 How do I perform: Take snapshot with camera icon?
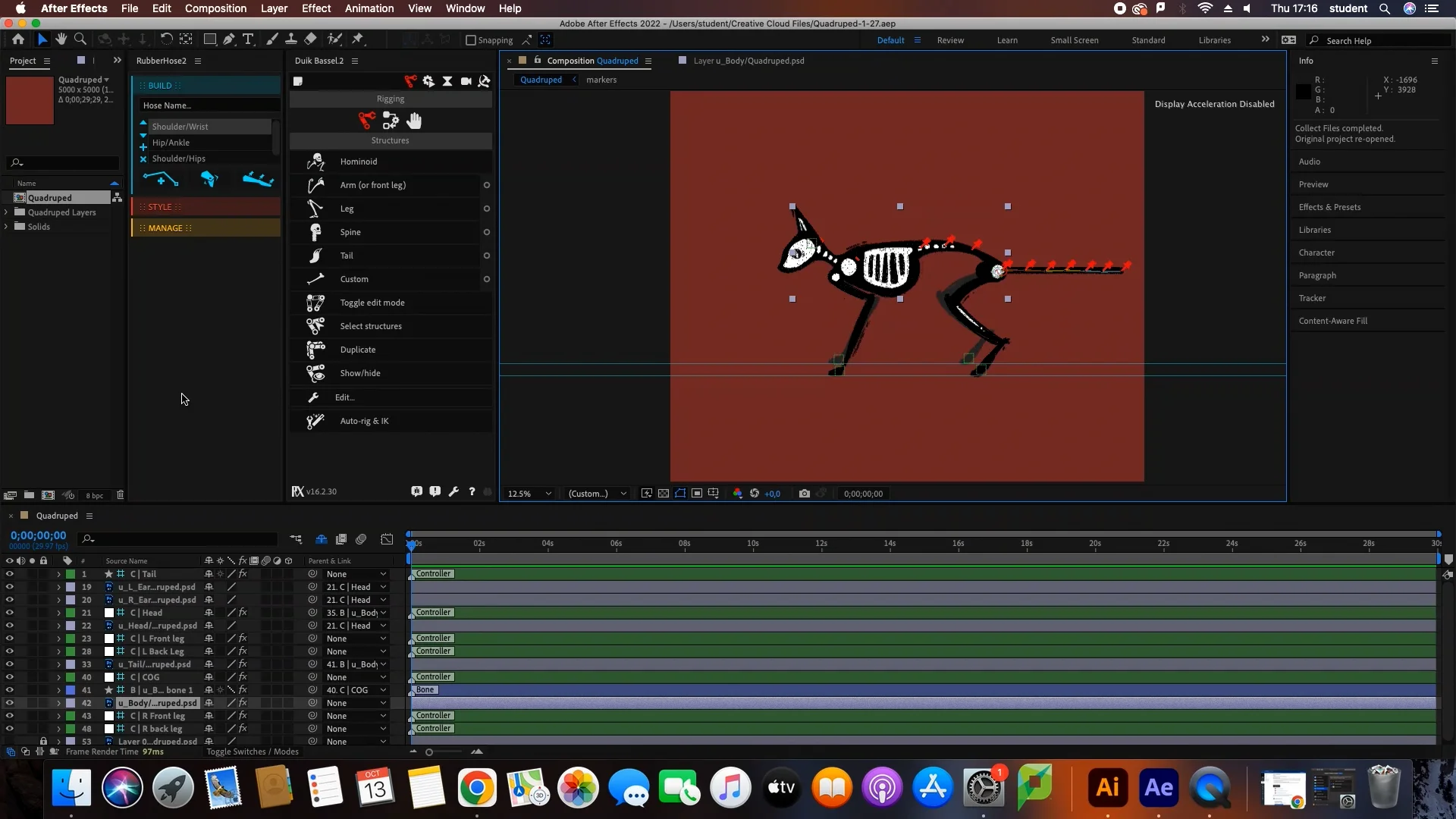(x=805, y=494)
